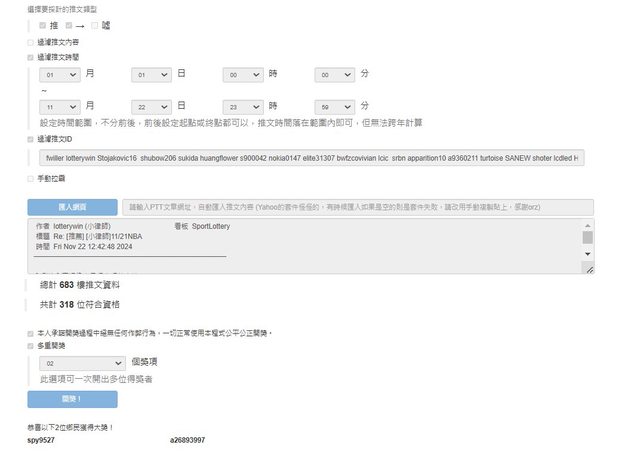
Task: Toggle the 過濾推文ID checkbox
Action: tap(31, 140)
